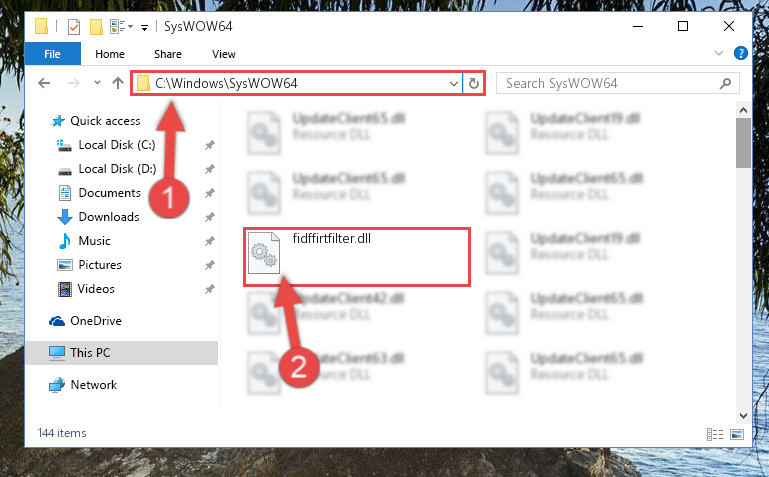Open the address bar history dropdown
Image resolution: width=769 pixels, height=477 pixels.
point(454,84)
